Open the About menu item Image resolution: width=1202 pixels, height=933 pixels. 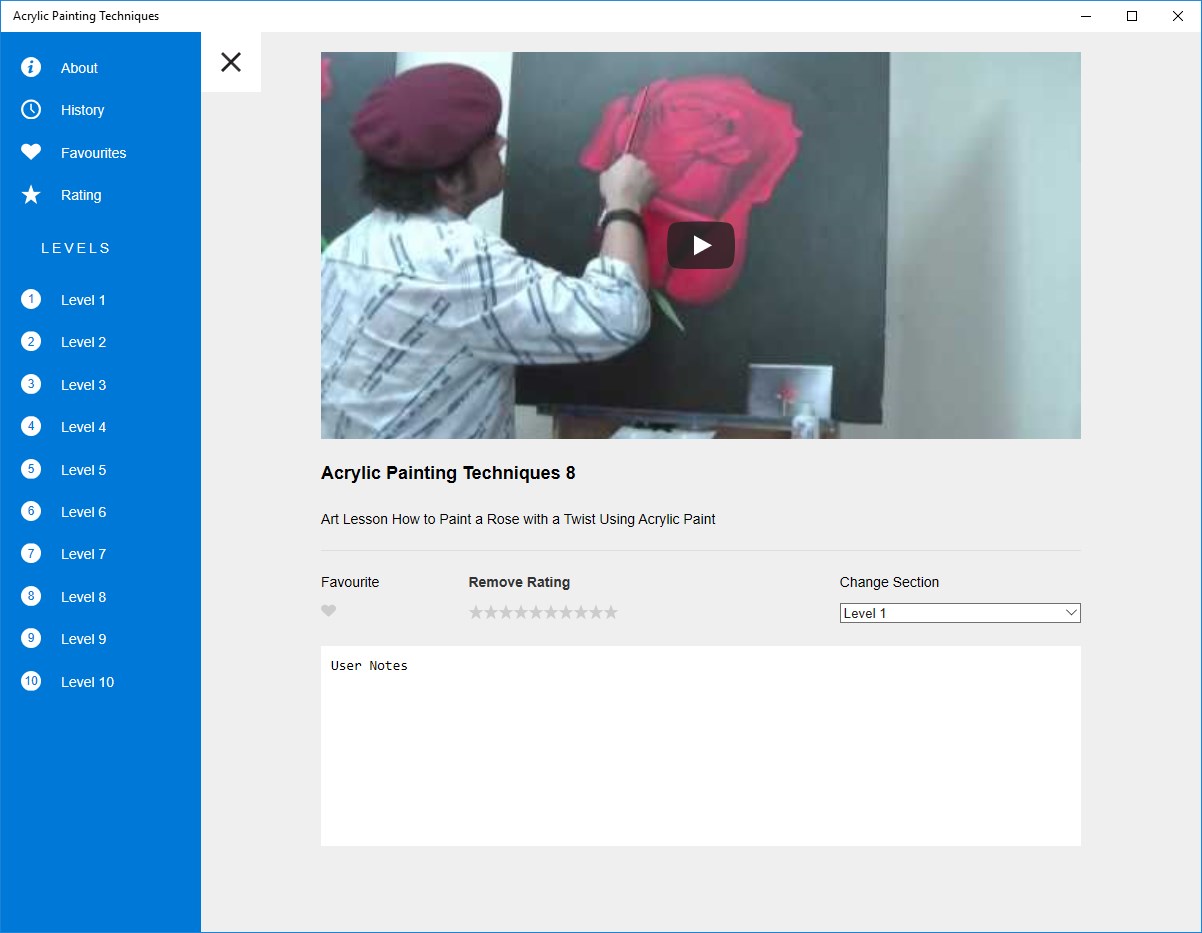(x=79, y=68)
